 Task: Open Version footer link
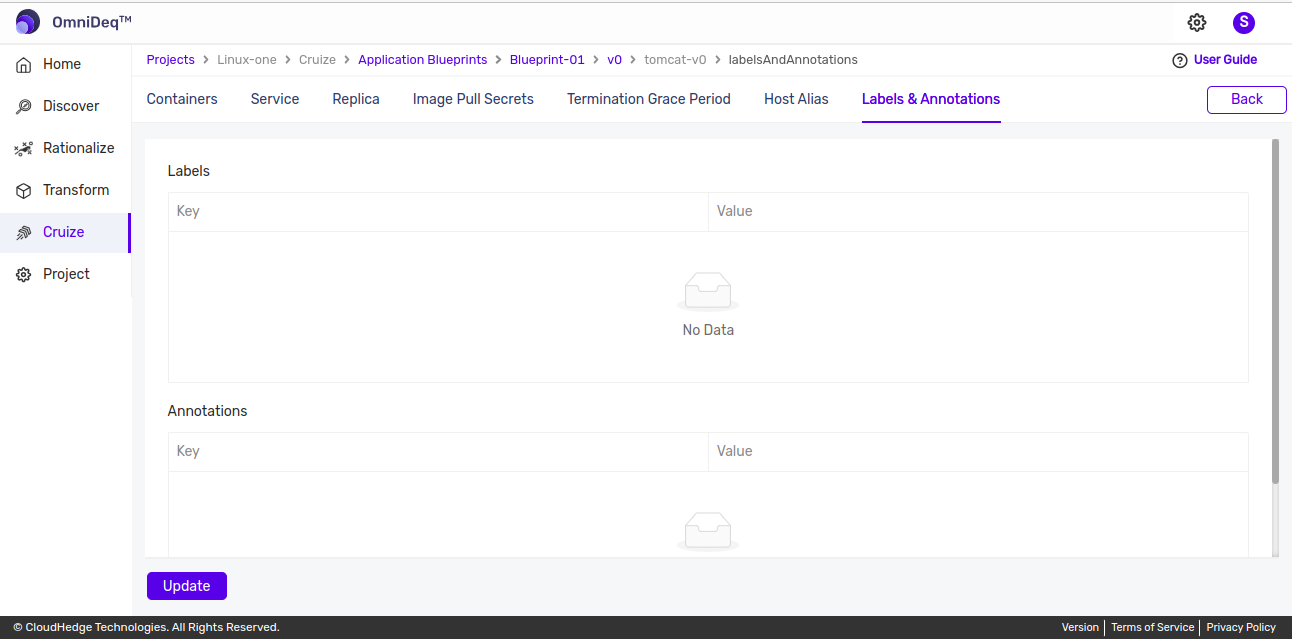pos(1080,628)
